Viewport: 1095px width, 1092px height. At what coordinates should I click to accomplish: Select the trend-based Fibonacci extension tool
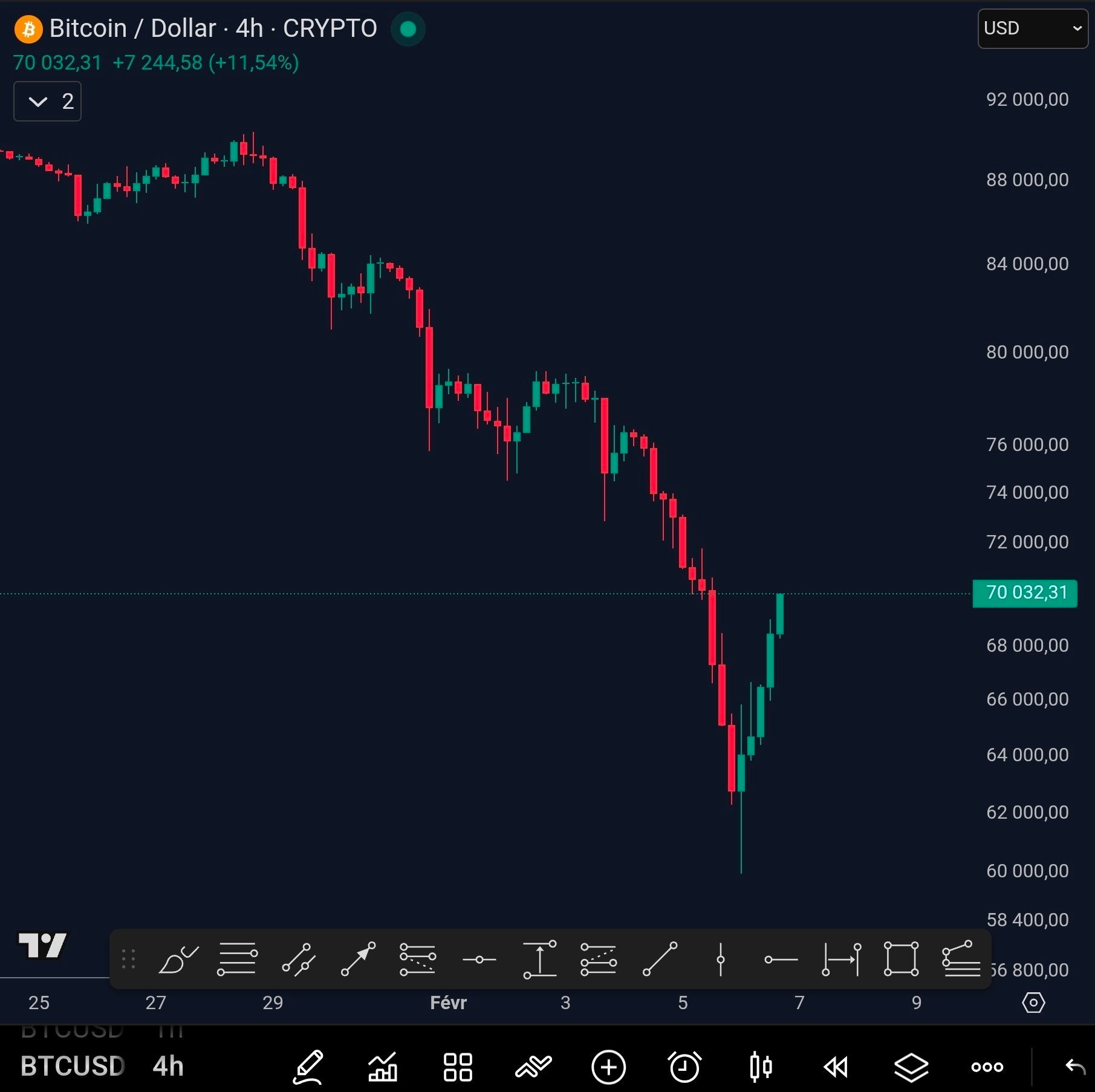tap(599, 959)
